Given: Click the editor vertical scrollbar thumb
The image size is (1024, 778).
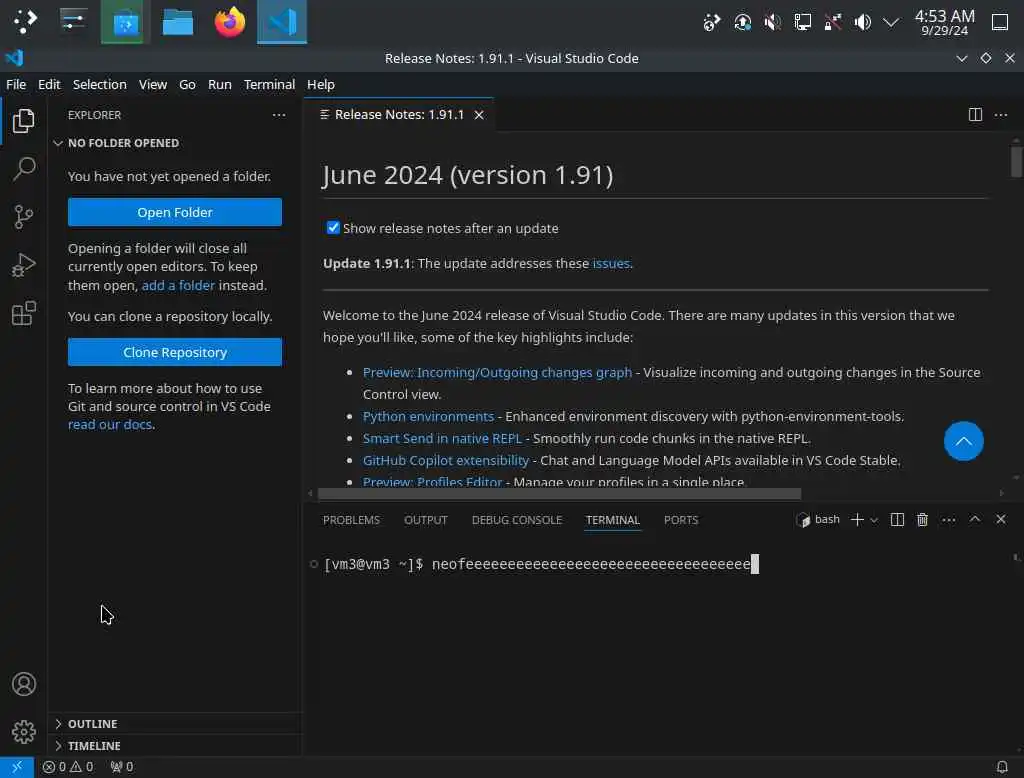Looking at the screenshot, I should point(1016,161).
